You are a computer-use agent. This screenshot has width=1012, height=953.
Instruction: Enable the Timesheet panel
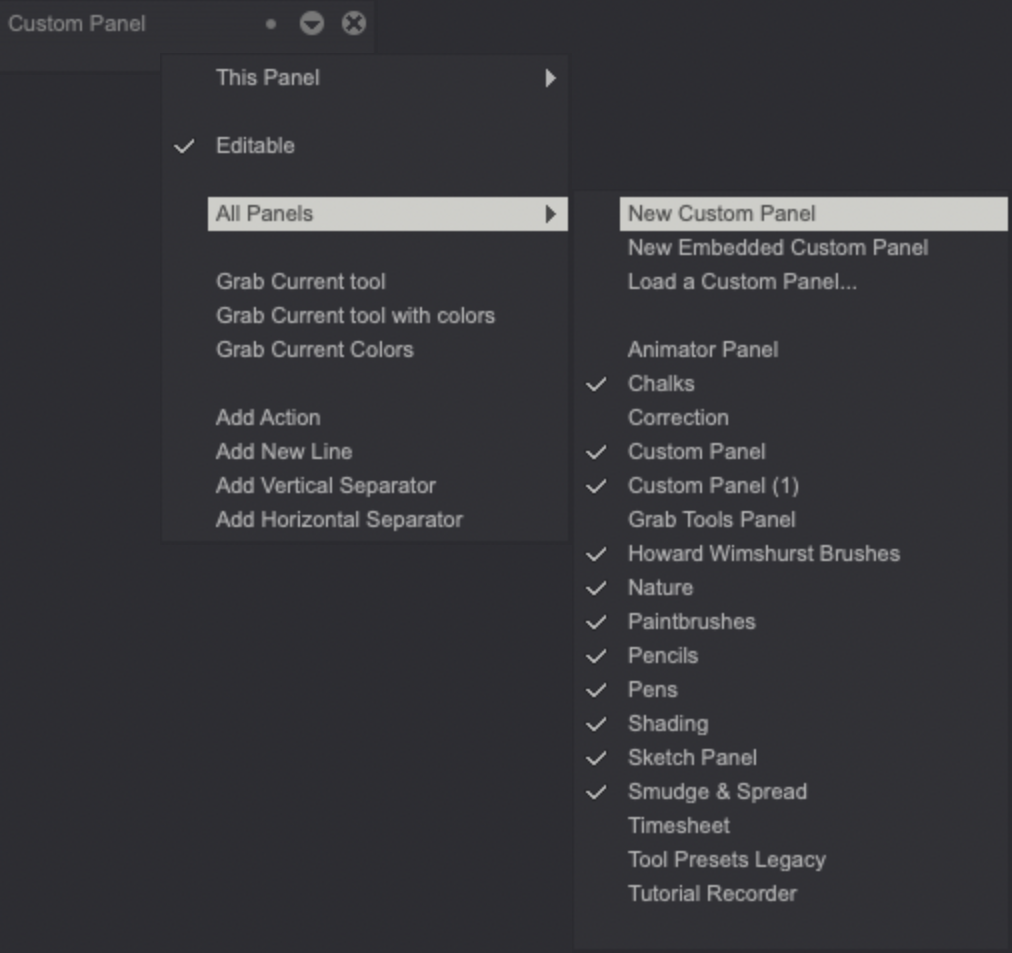[x=679, y=825]
